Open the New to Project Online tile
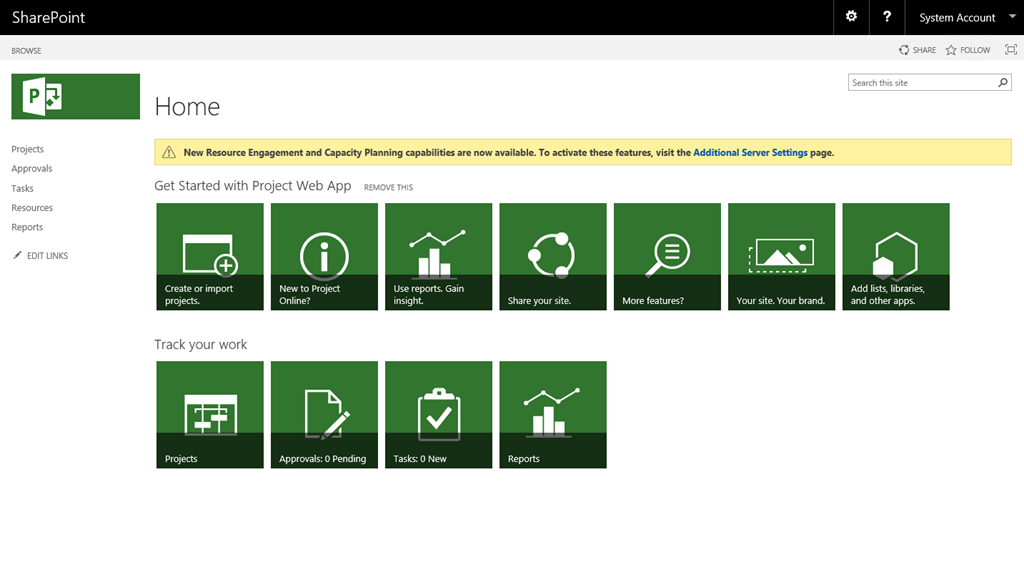1024x570 pixels. point(324,256)
